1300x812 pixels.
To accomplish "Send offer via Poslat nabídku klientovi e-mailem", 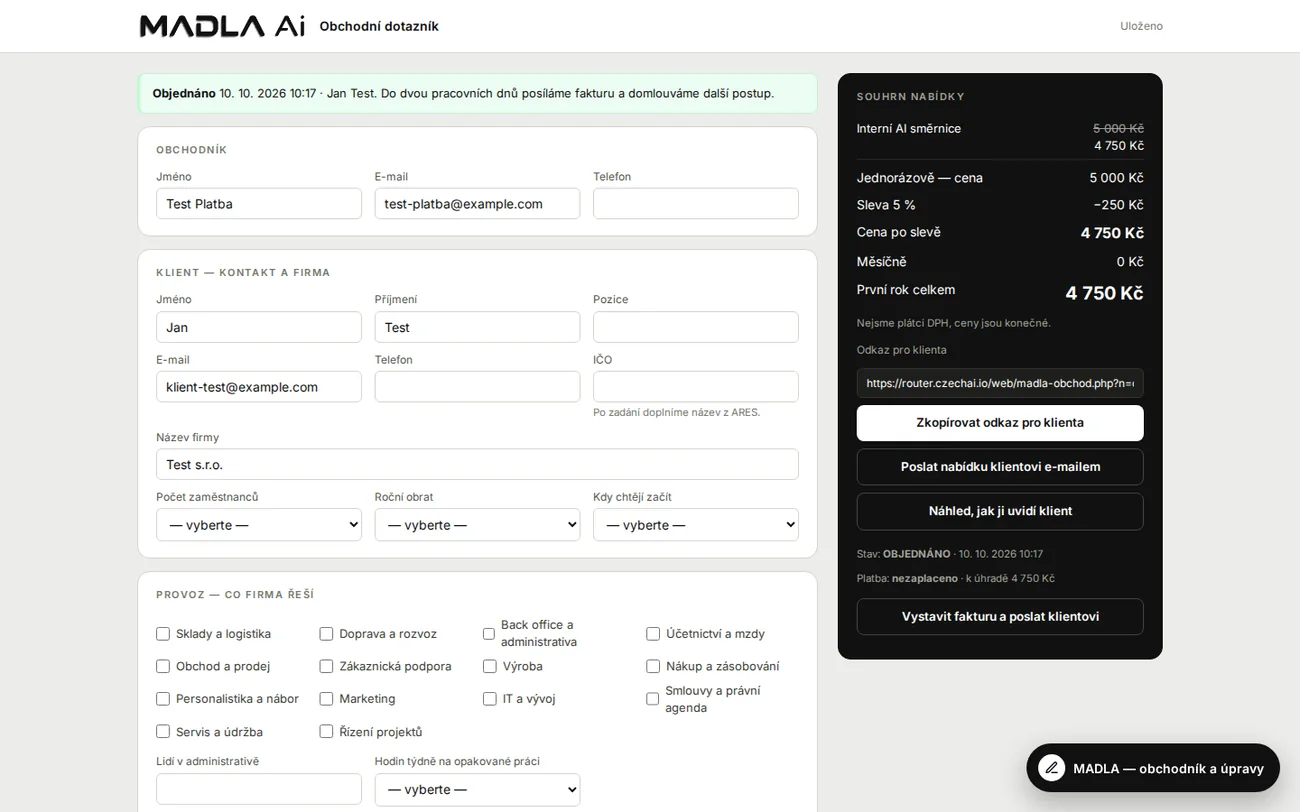I will pos(1000,467).
